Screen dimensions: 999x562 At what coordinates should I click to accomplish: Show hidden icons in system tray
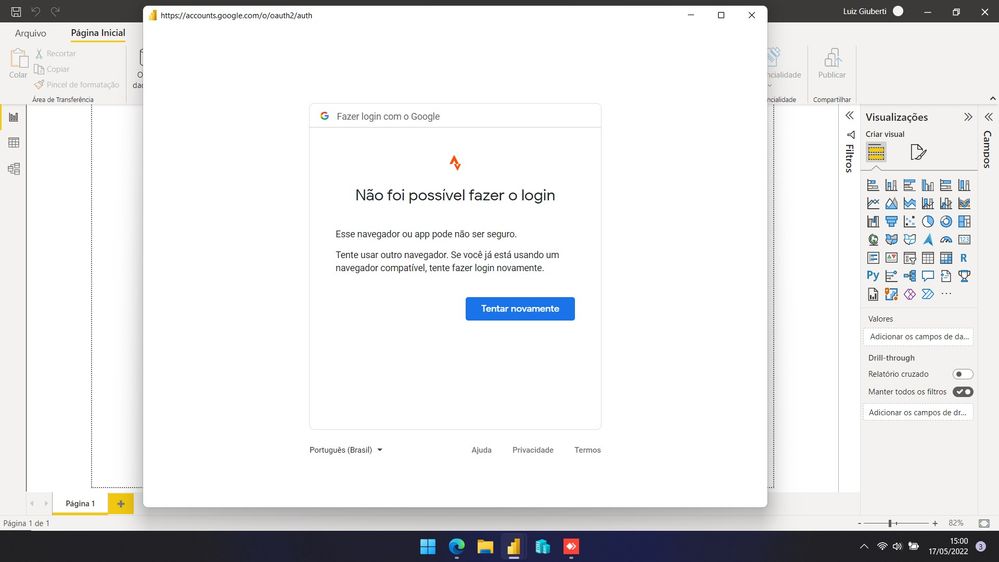tap(864, 547)
